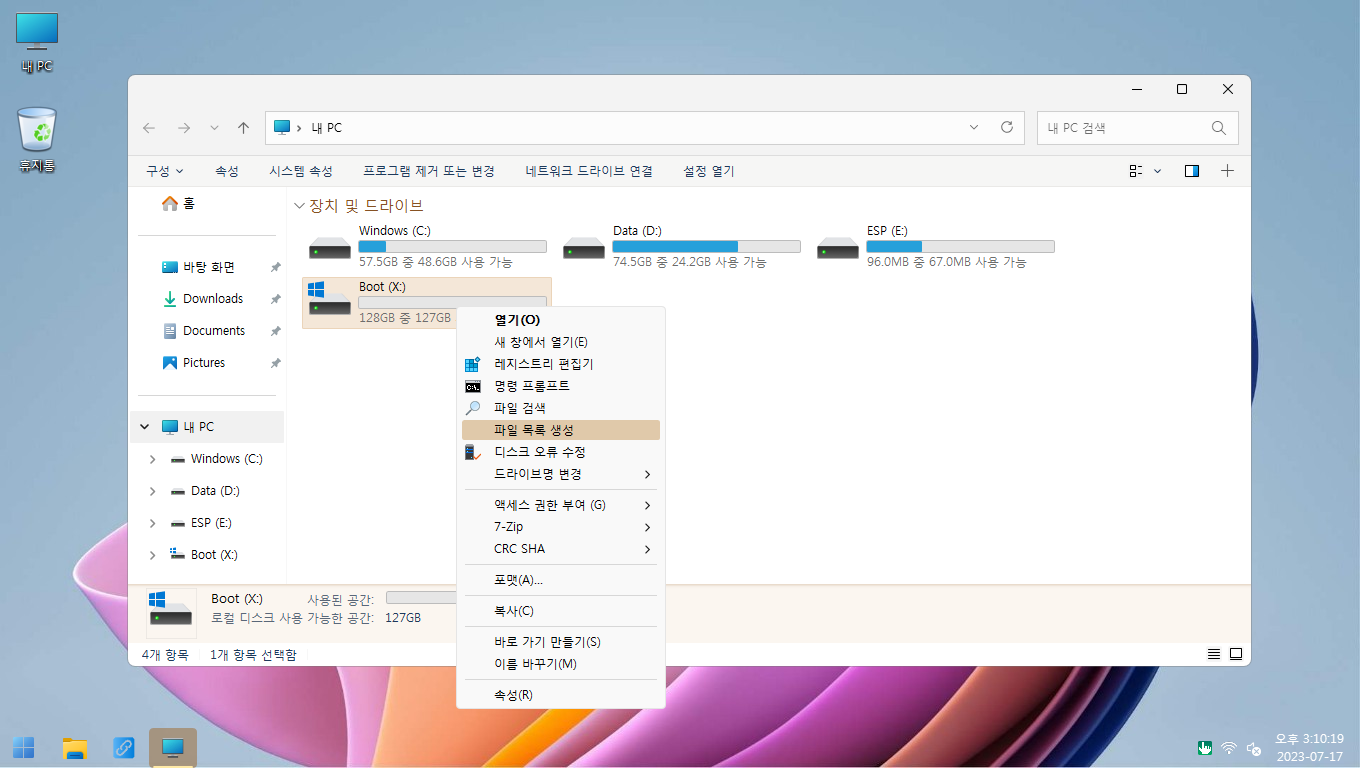
Task: Click the green tray hand icon
Action: pos(1205,747)
